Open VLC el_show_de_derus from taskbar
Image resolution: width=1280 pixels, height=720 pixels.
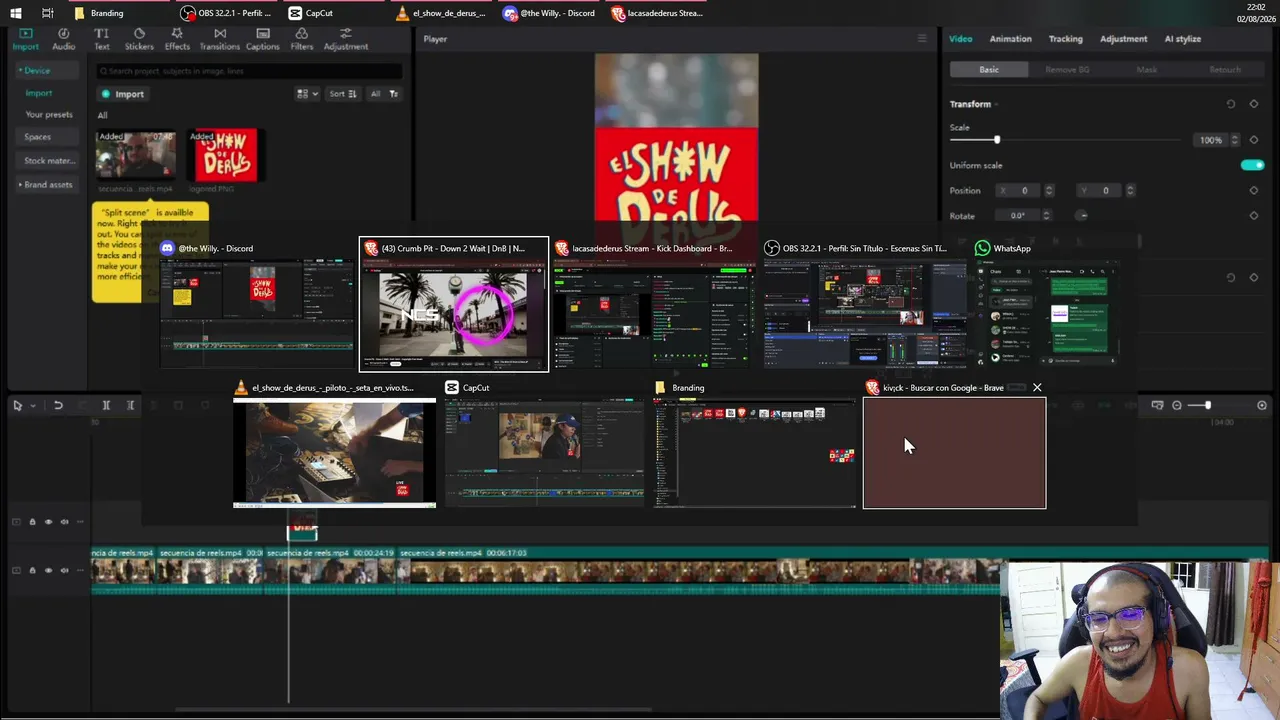point(440,13)
